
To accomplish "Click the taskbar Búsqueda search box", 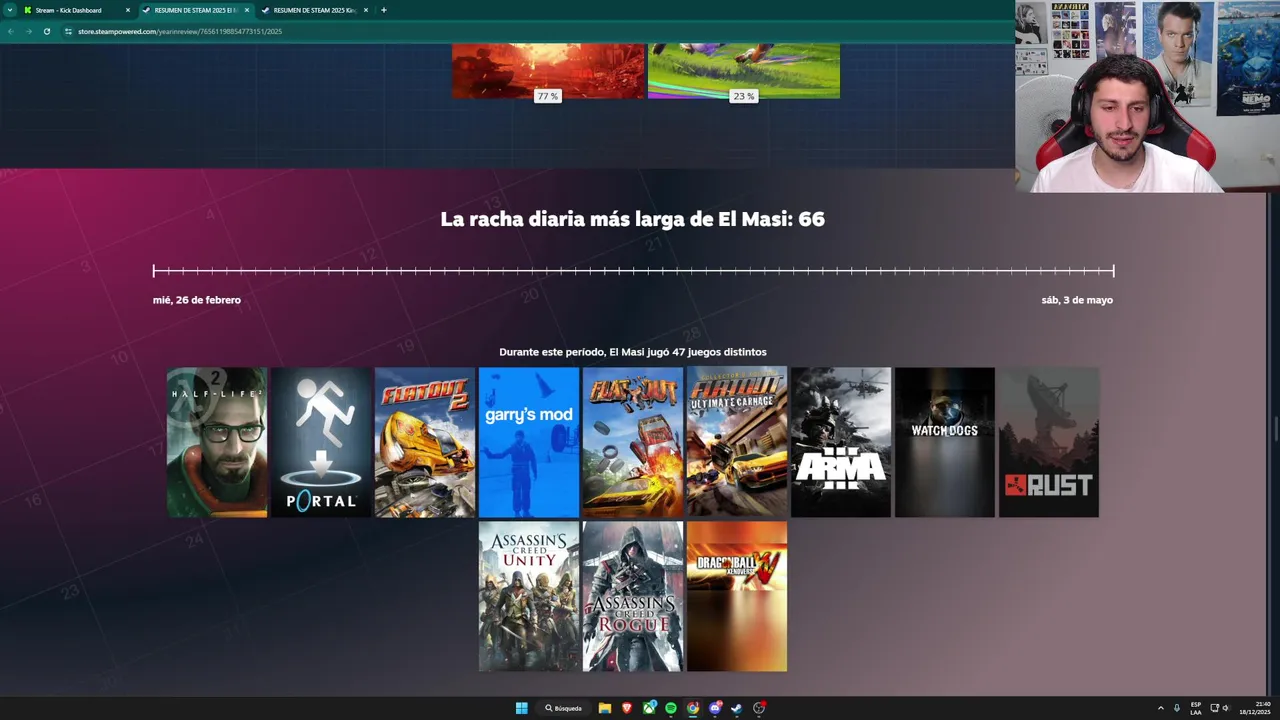I will (564, 708).
